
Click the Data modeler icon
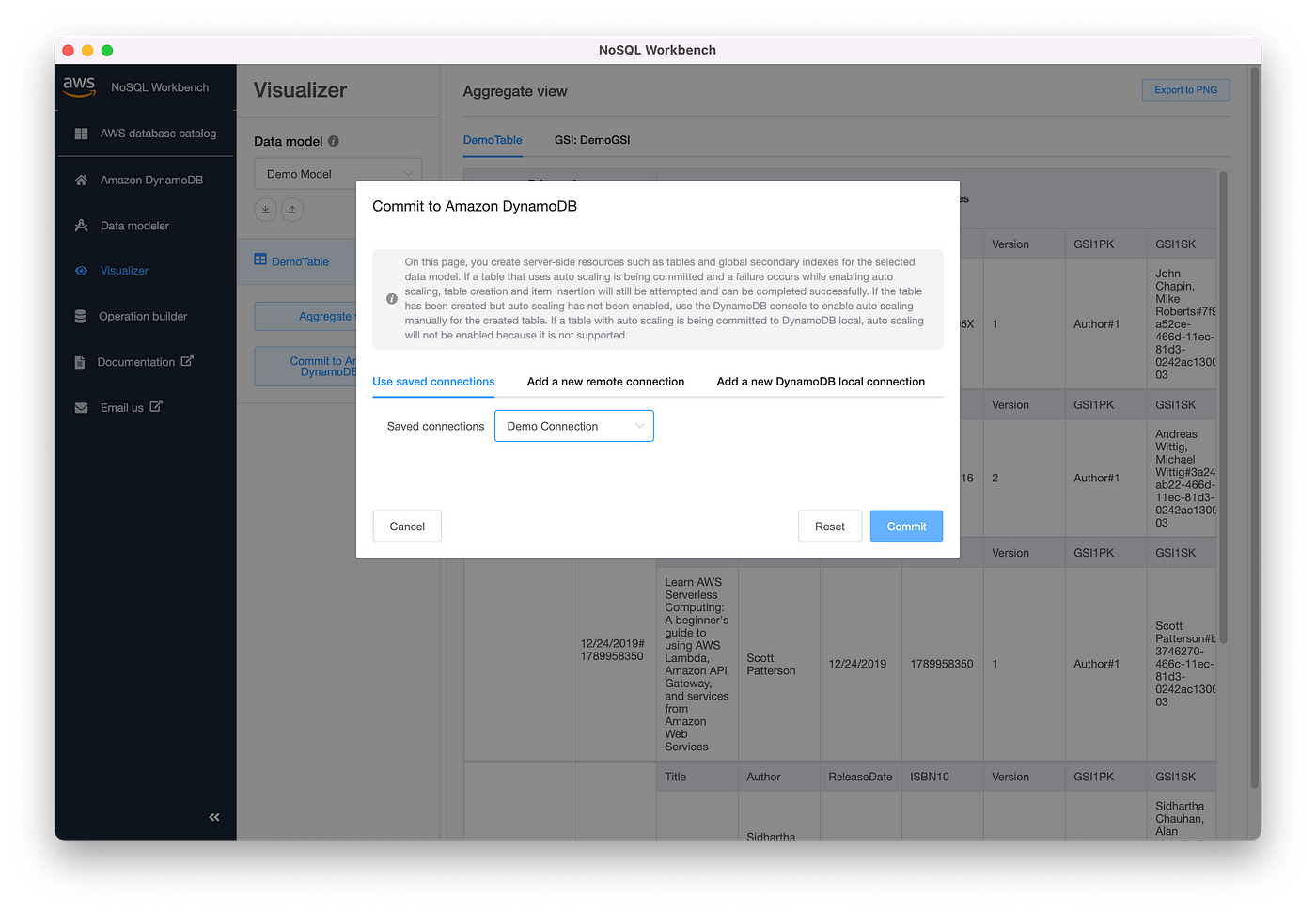click(x=81, y=226)
